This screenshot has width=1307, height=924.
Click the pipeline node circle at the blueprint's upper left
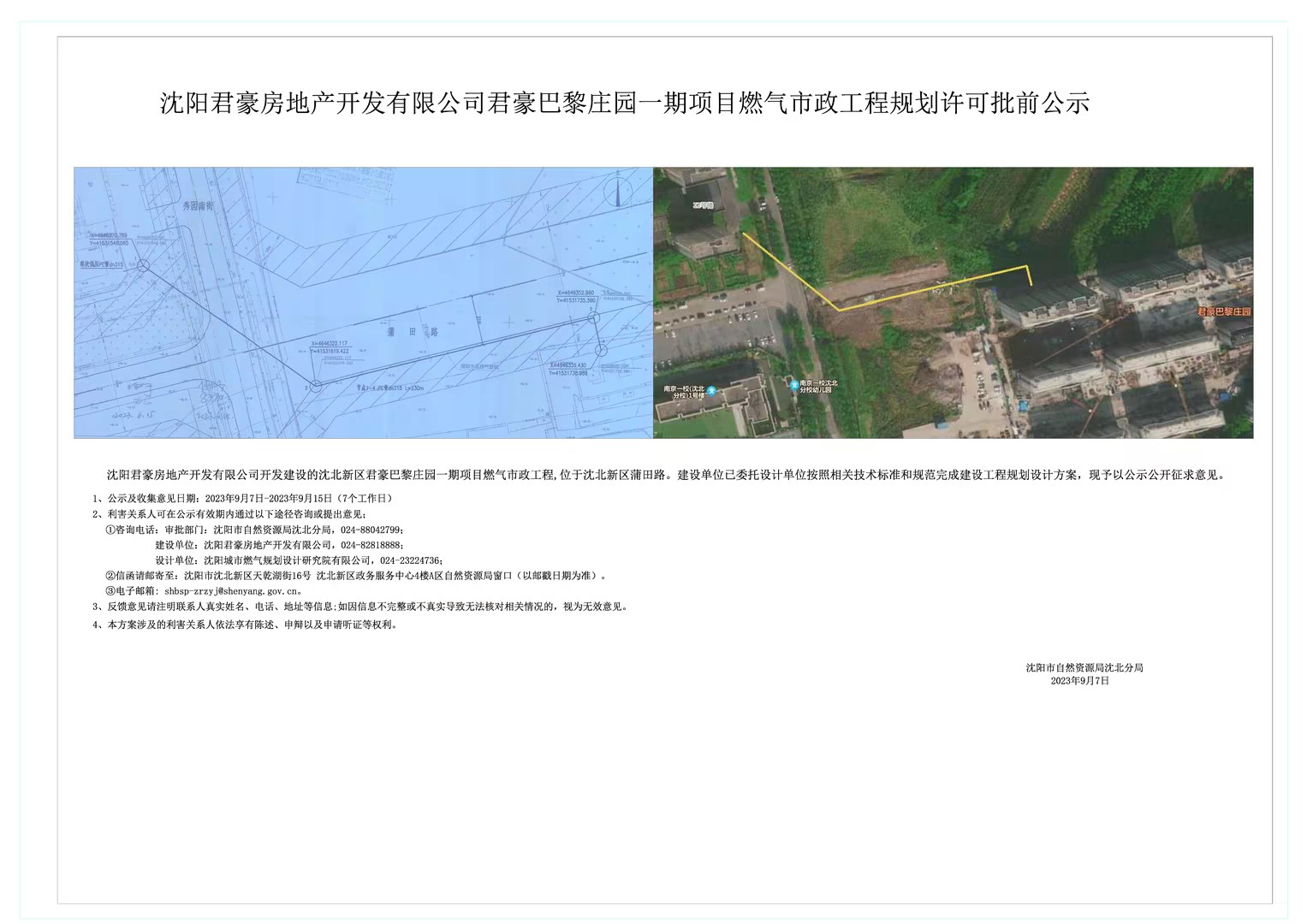(x=144, y=266)
